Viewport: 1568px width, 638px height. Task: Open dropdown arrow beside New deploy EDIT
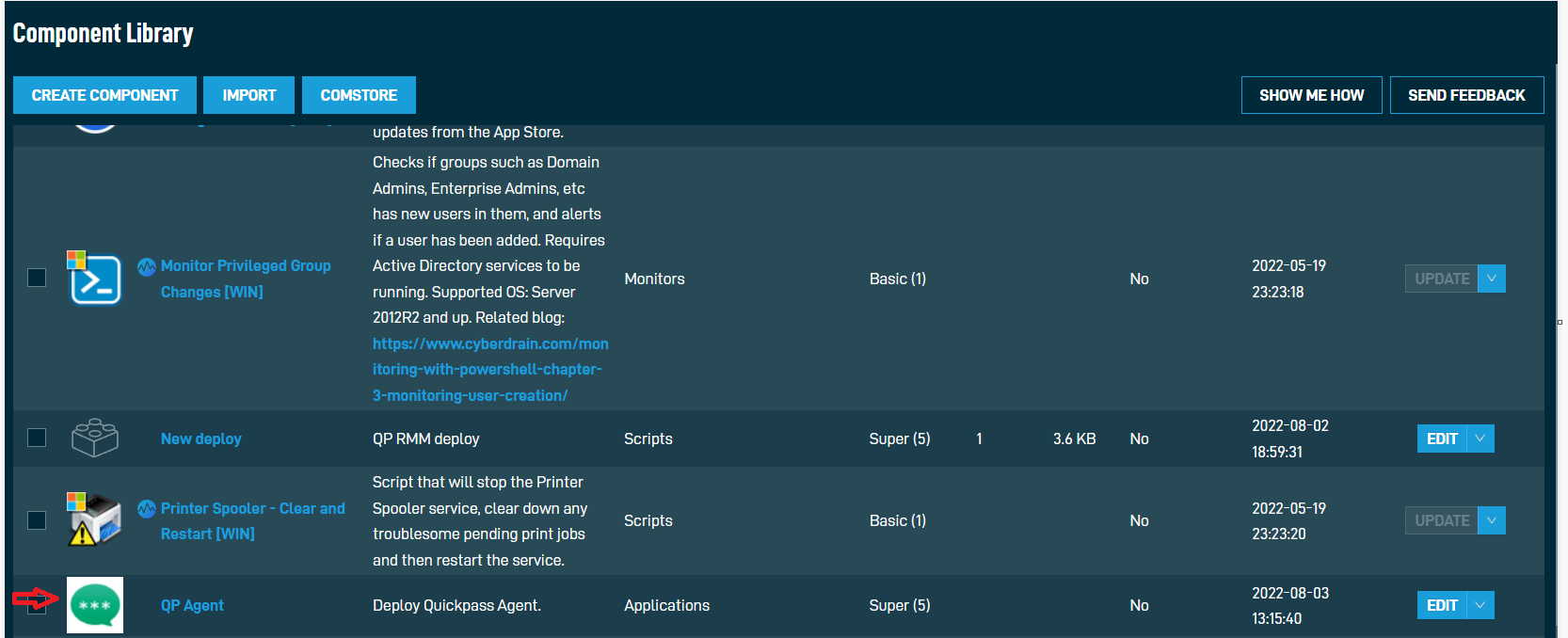click(x=1480, y=439)
